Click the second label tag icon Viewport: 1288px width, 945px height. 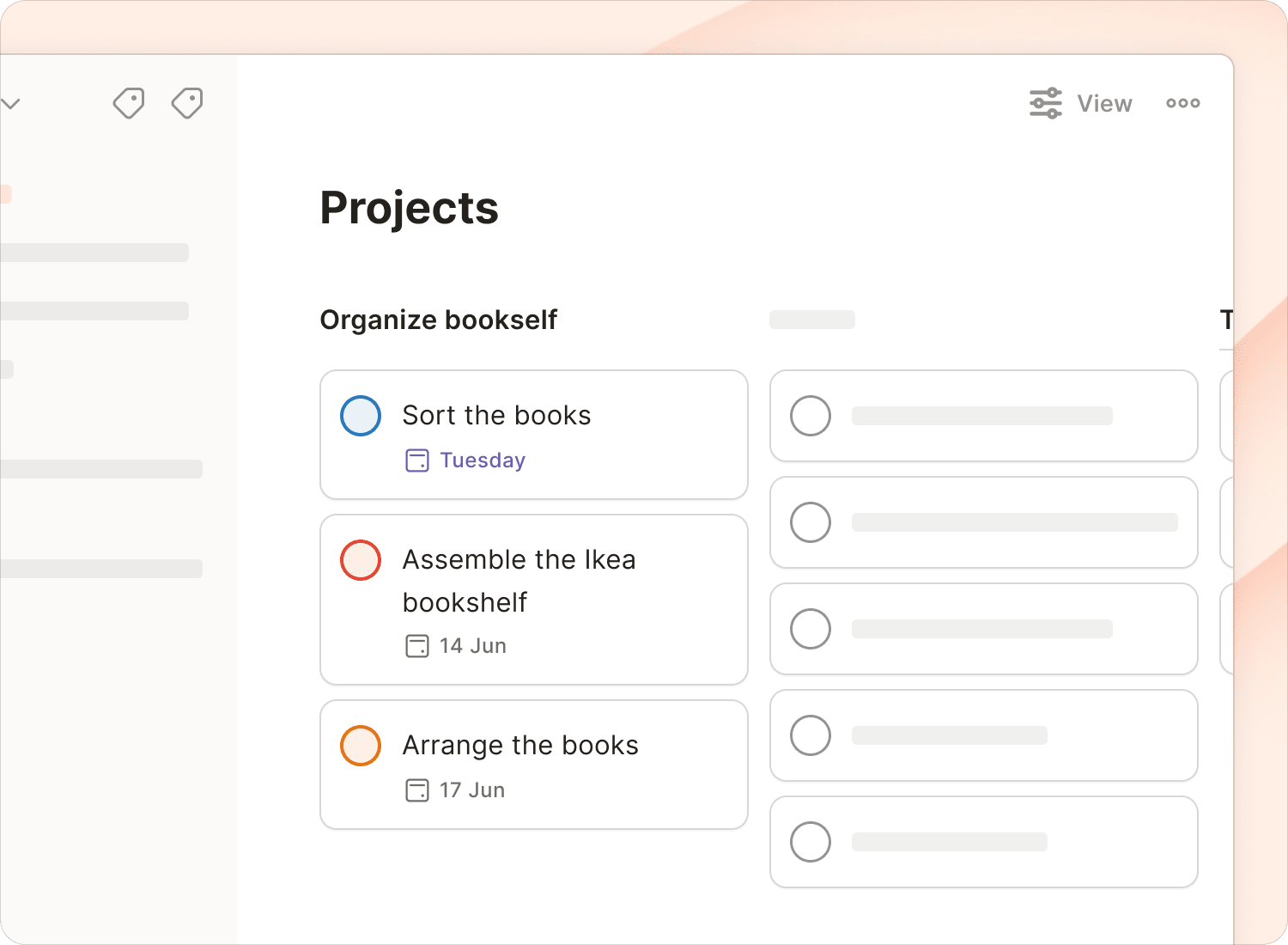pyautogui.click(x=187, y=103)
